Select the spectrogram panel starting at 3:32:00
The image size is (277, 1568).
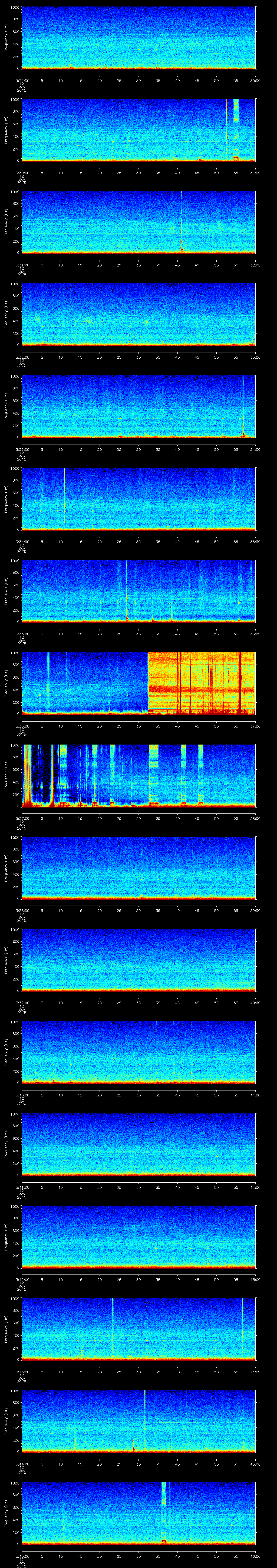(139, 314)
